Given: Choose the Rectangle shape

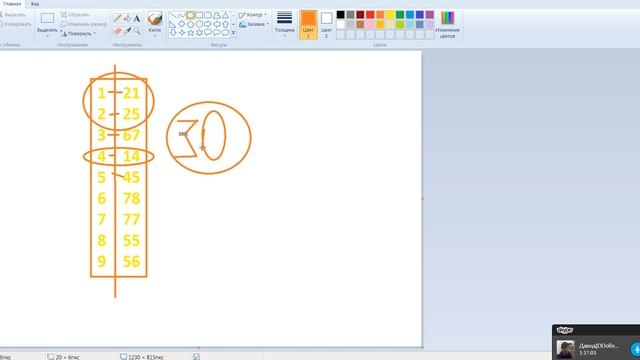Looking at the screenshot, I should pyautogui.click(x=199, y=16).
